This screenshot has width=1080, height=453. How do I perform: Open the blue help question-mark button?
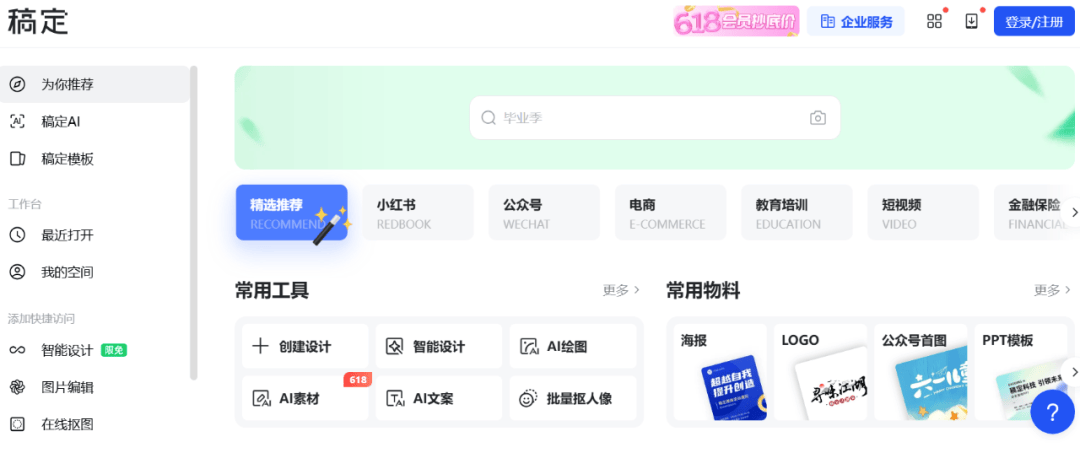pos(1052,412)
